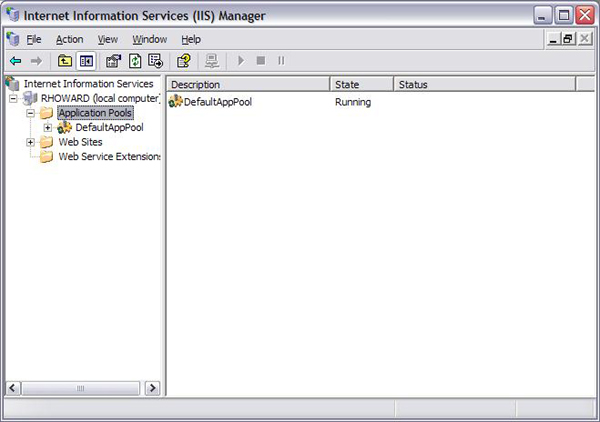Screen dimensions: 600x422
Task: Sort by the Description column header
Action: pyautogui.click(x=248, y=84)
